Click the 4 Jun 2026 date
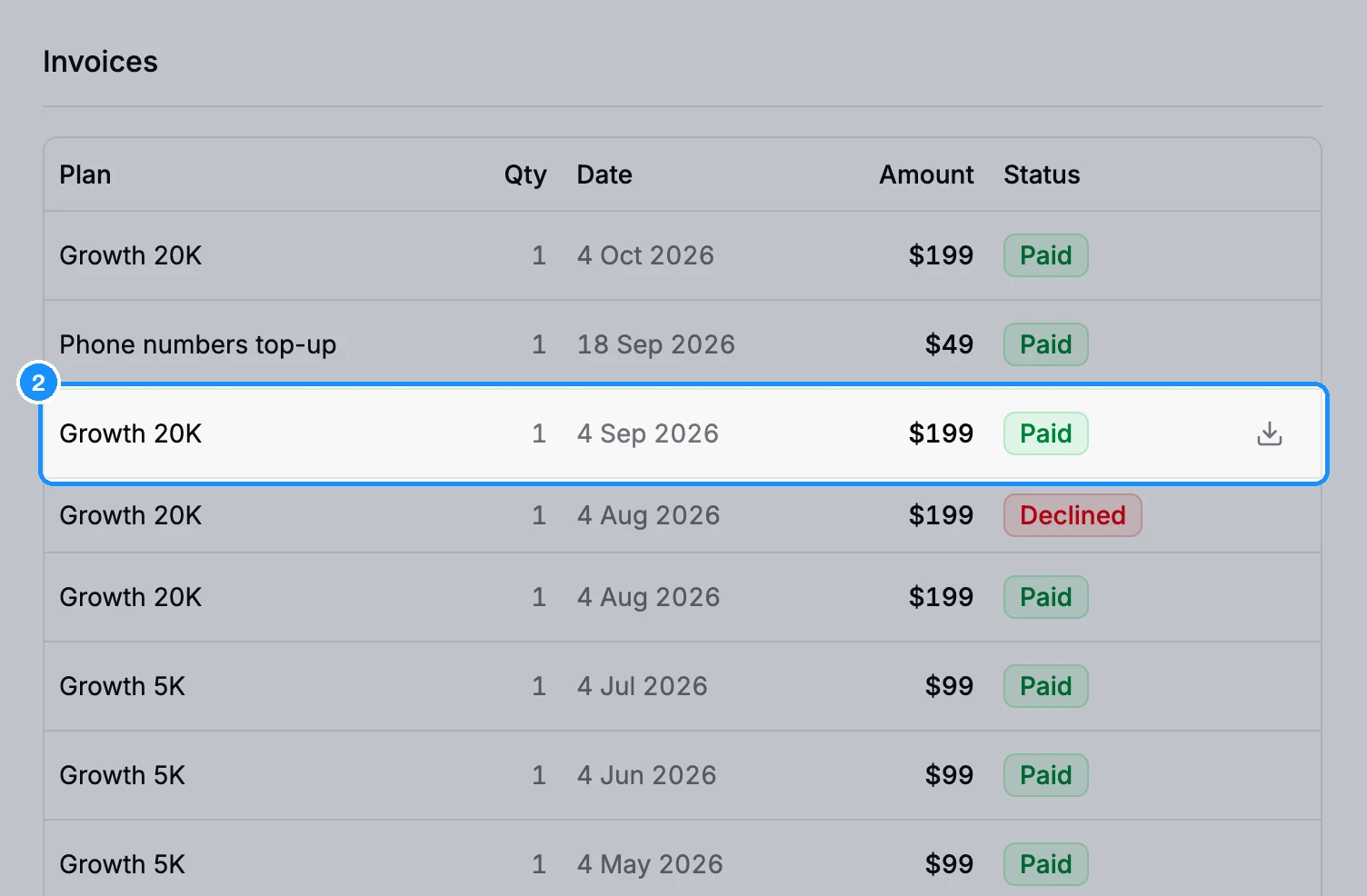 646,775
